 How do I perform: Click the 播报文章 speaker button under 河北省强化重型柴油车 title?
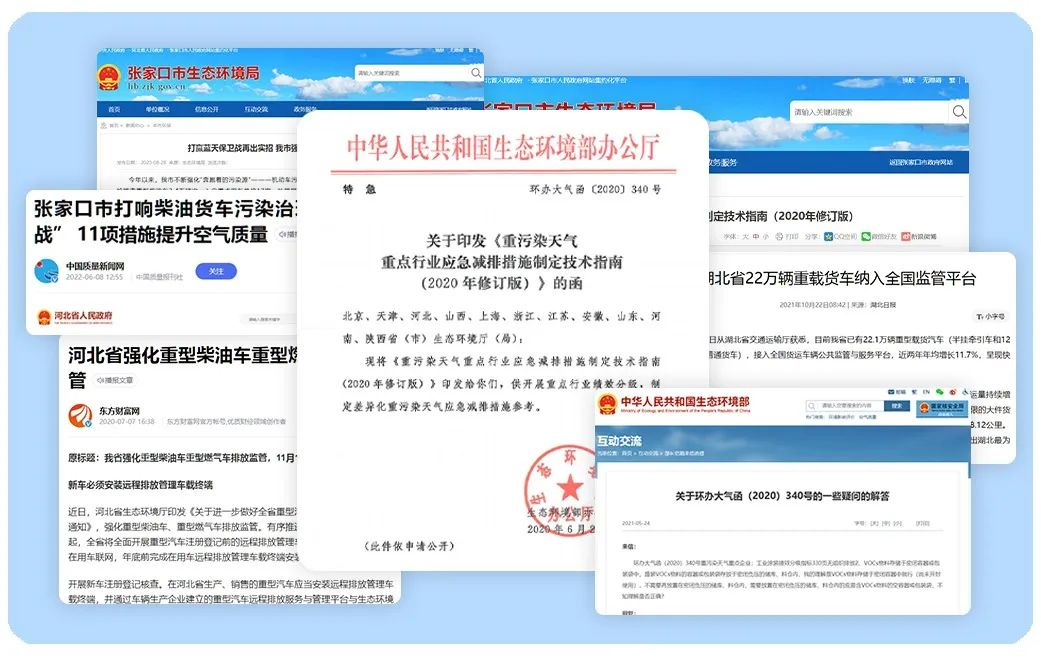click(x=115, y=380)
